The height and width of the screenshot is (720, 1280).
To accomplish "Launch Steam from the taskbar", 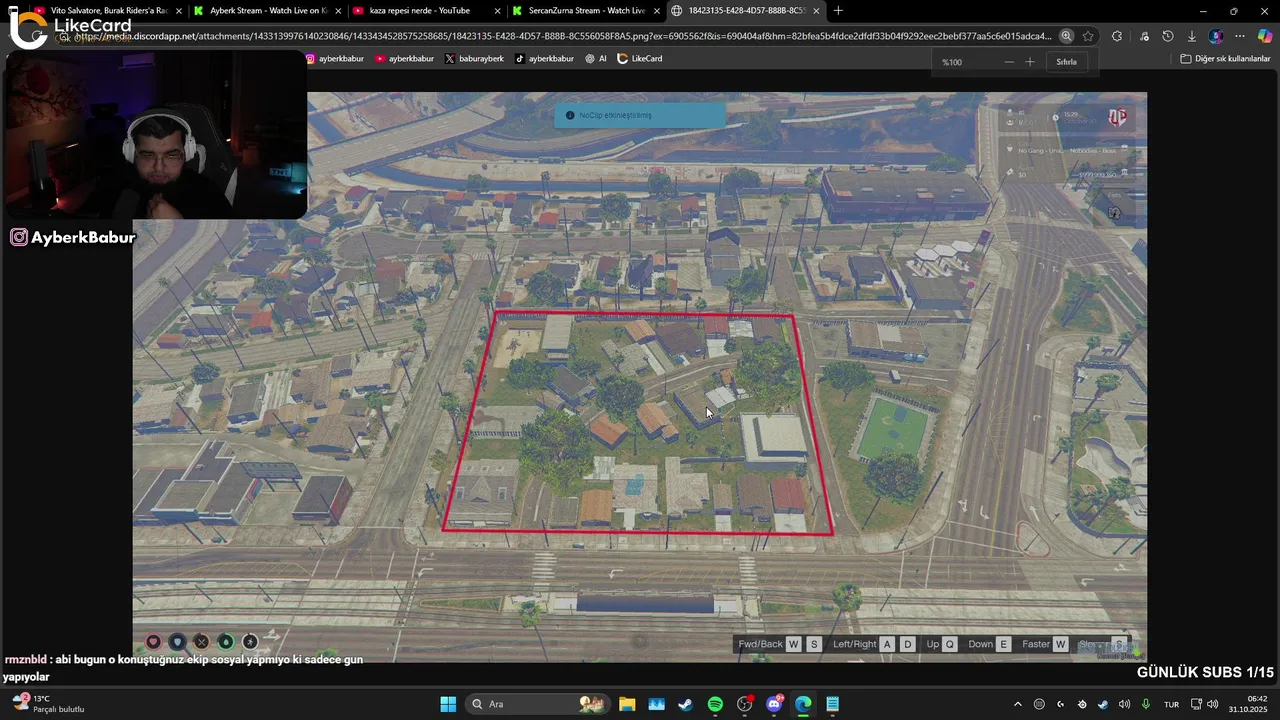I will tap(685, 704).
